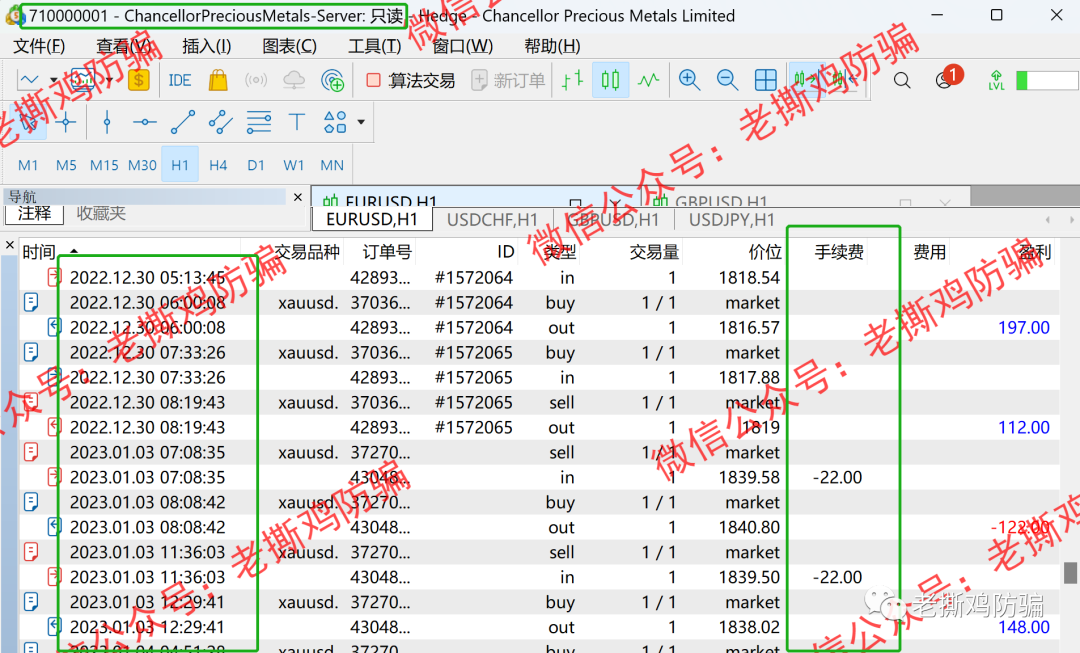The height and width of the screenshot is (653, 1080).
Task: Close the 导航 navigator panel
Action: (298, 197)
